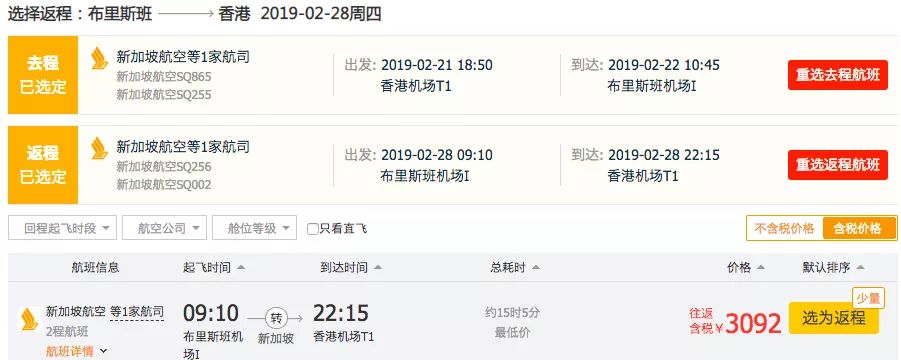
Task: Open the 航空公司 filter dropdown
Action: coord(164,228)
